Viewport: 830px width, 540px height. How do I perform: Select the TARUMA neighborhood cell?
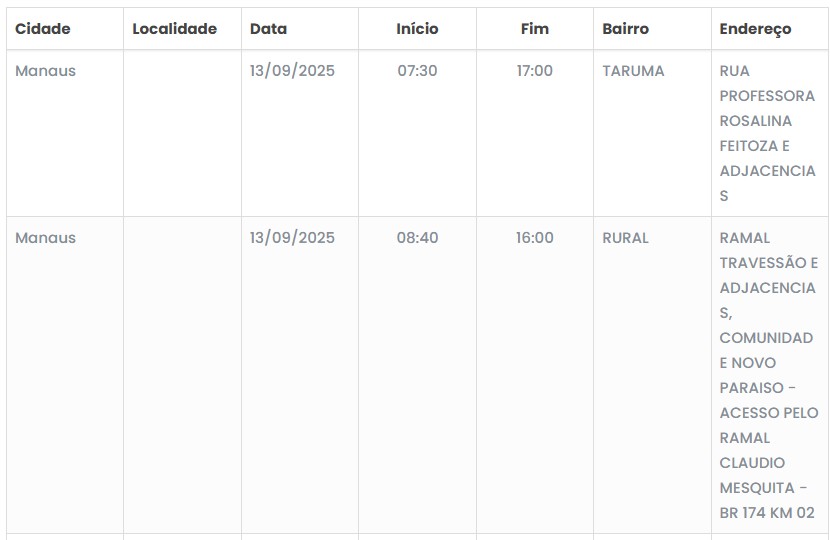[633, 71]
